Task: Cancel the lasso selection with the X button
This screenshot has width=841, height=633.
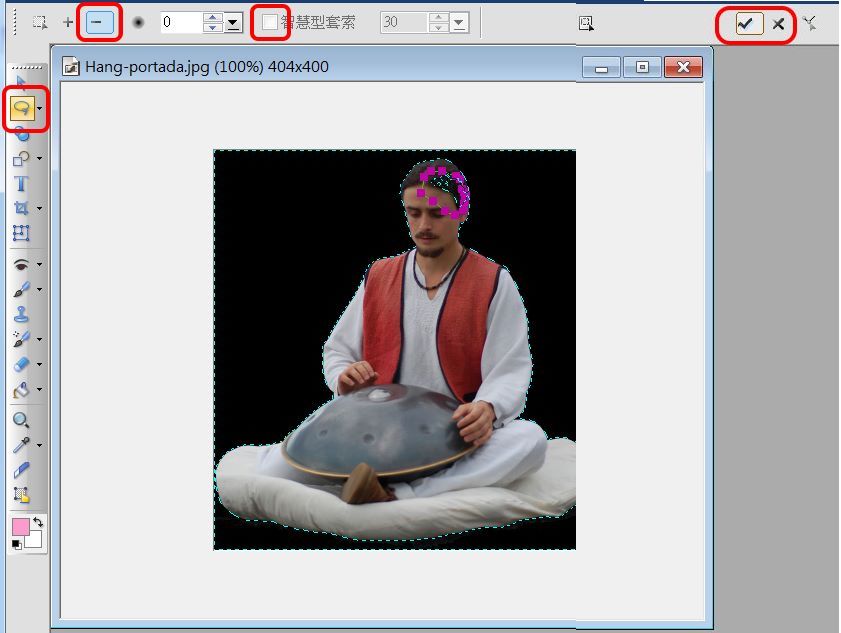Action: point(778,24)
